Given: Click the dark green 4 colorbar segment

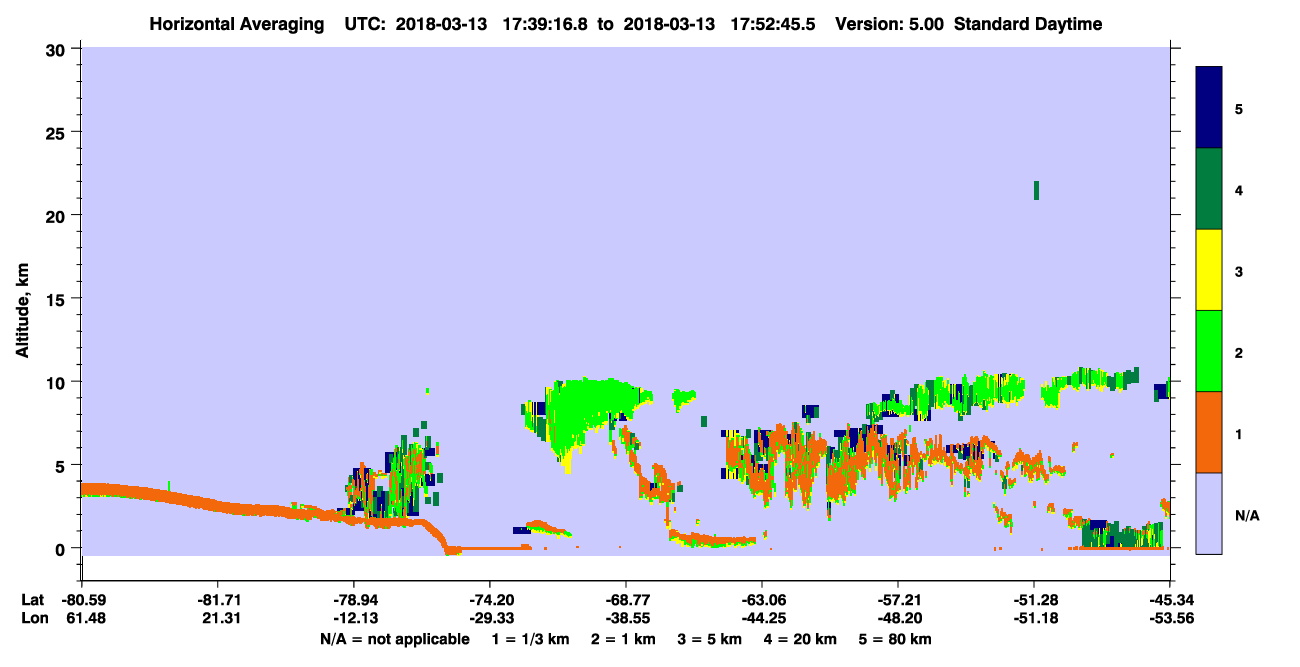Looking at the screenshot, I should tap(1209, 189).
